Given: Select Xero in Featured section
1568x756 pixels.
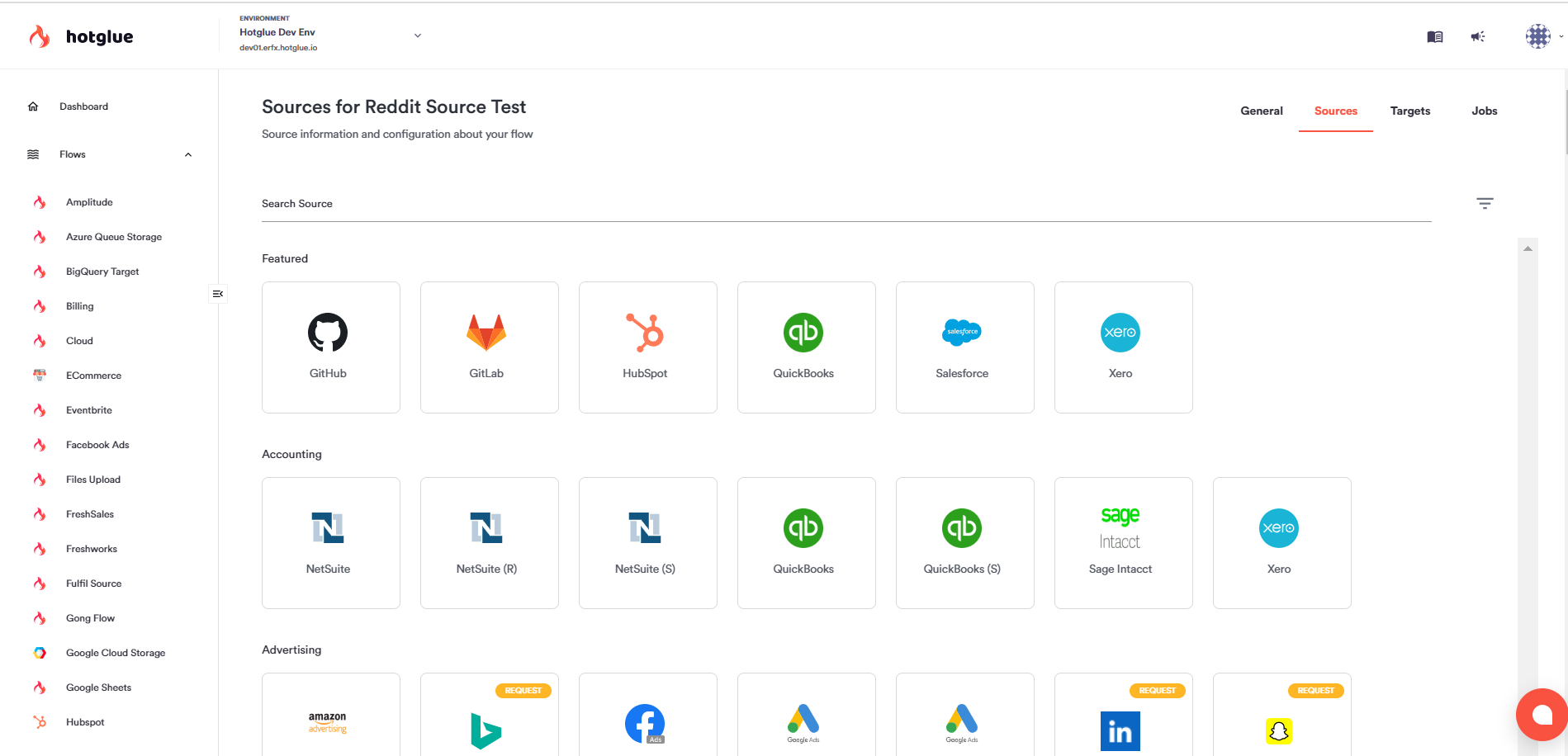Looking at the screenshot, I should point(1124,347).
